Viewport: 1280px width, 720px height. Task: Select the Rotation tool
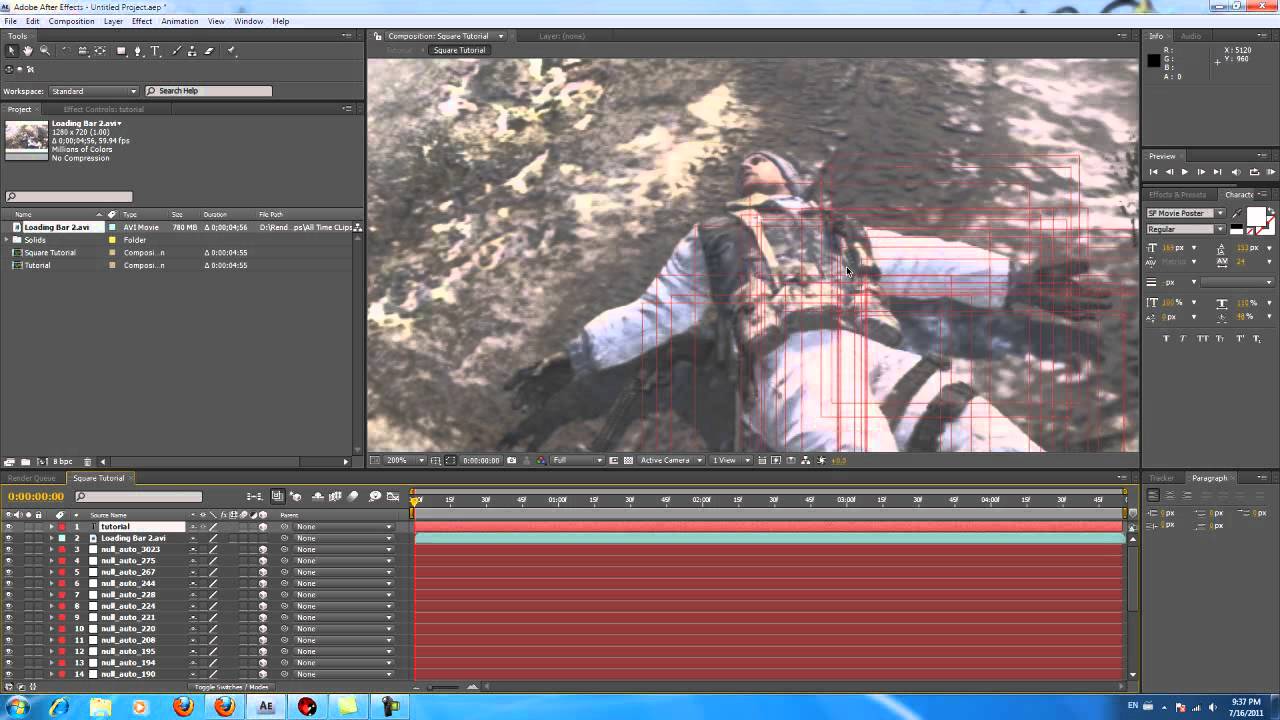66,51
